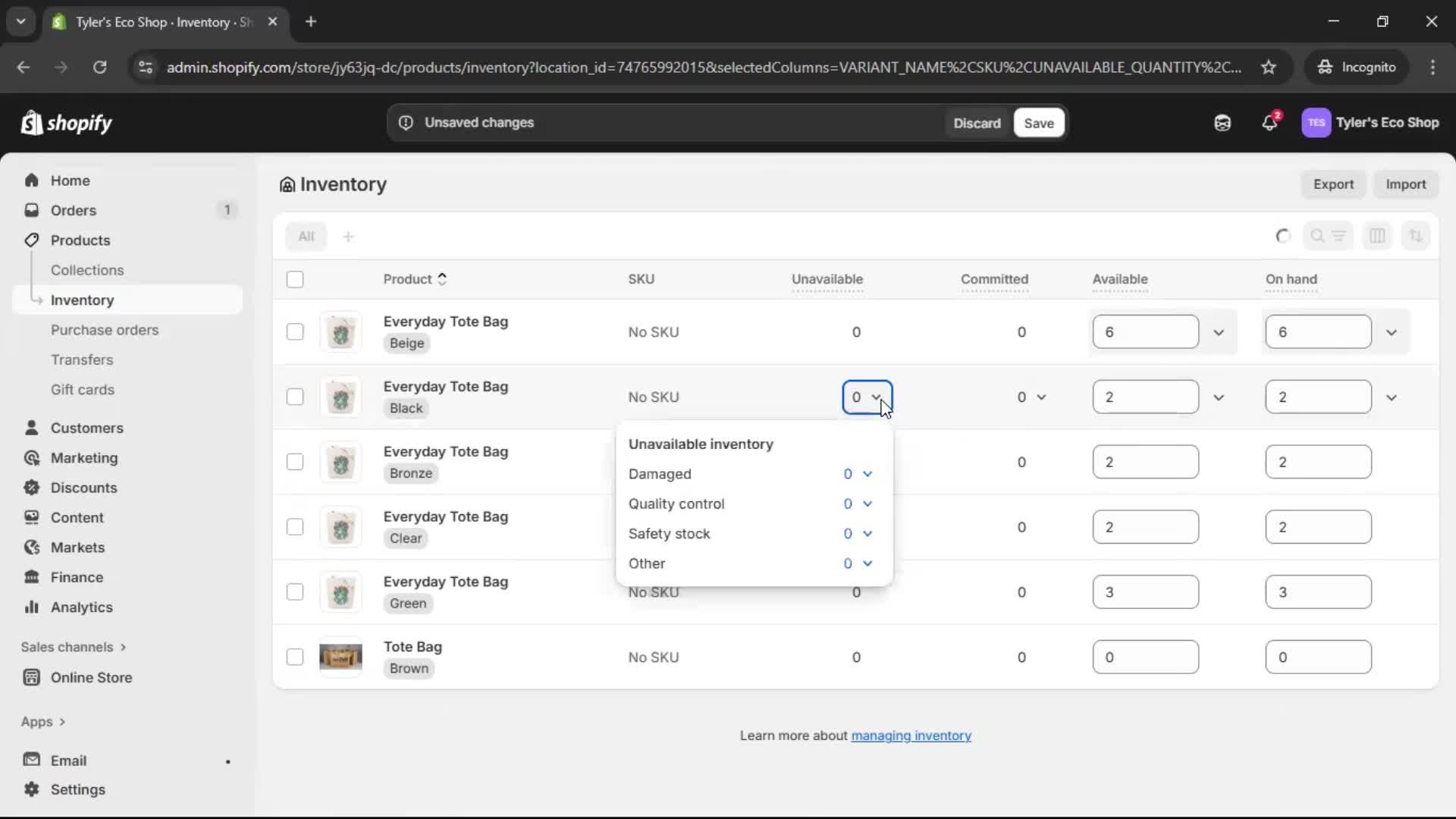The height and width of the screenshot is (819, 1456).
Task: Check the Tote Bag Brown row checkbox
Action: click(x=295, y=657)
